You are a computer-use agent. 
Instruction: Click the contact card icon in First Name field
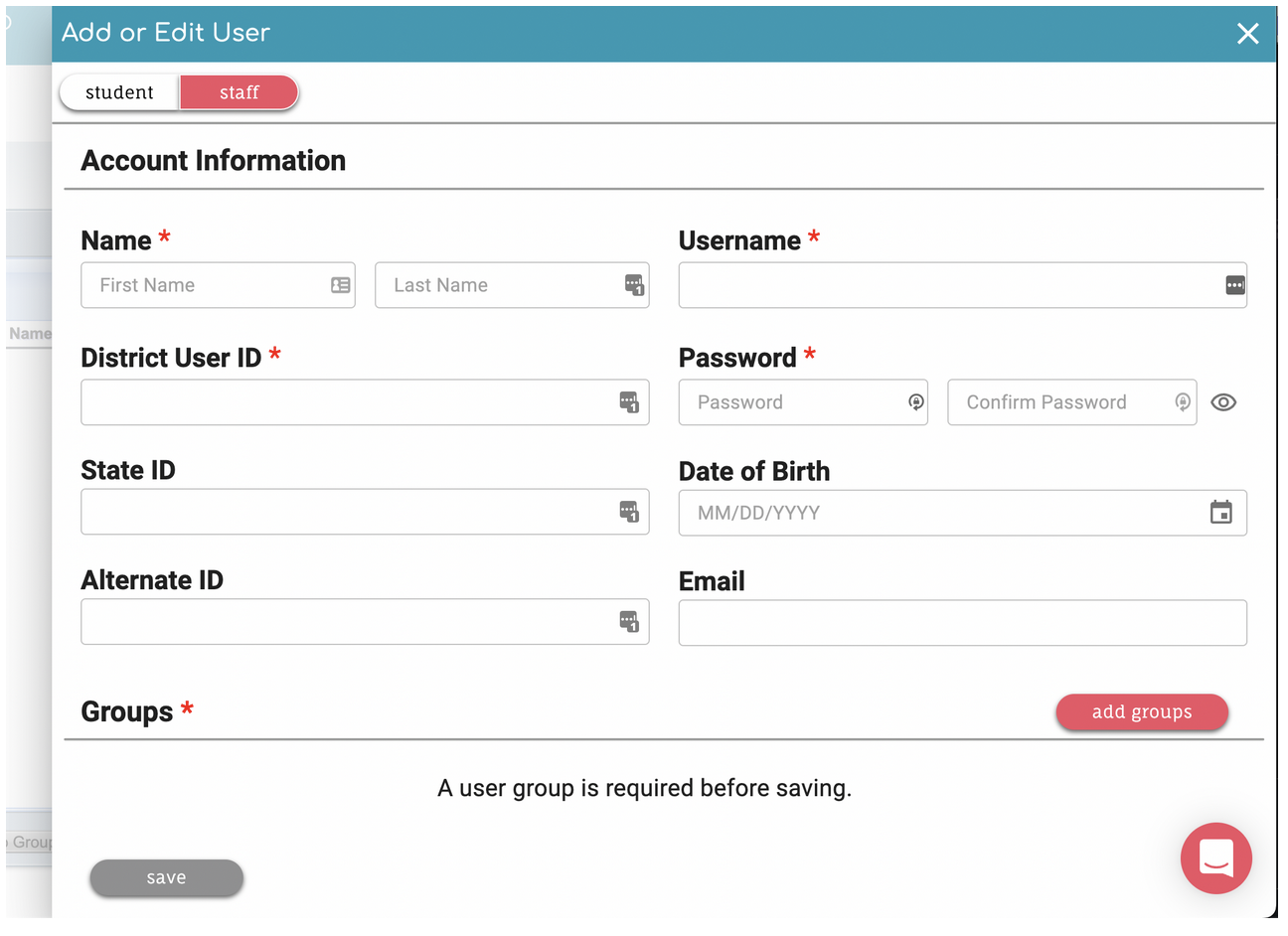(341, 285)
